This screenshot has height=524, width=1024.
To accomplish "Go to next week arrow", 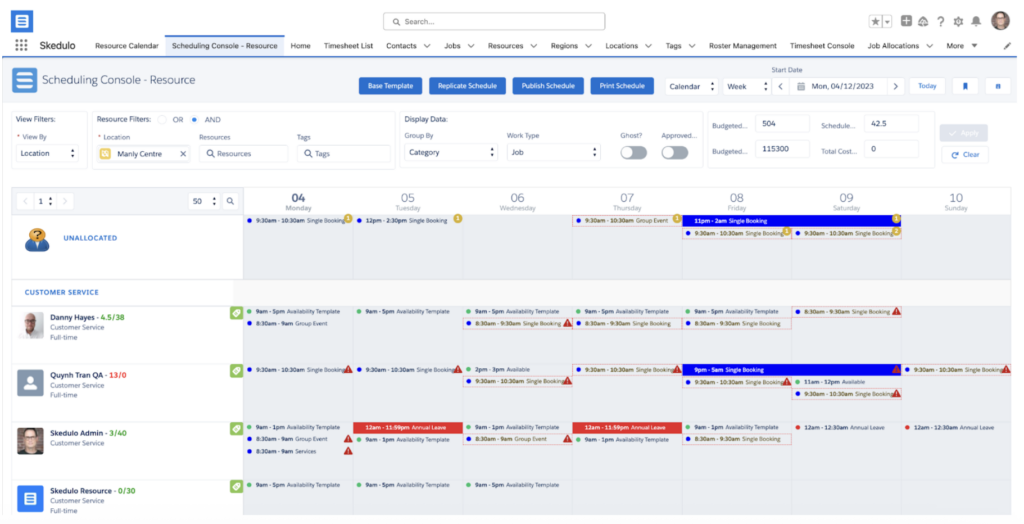I will click(x=895, y=86).
